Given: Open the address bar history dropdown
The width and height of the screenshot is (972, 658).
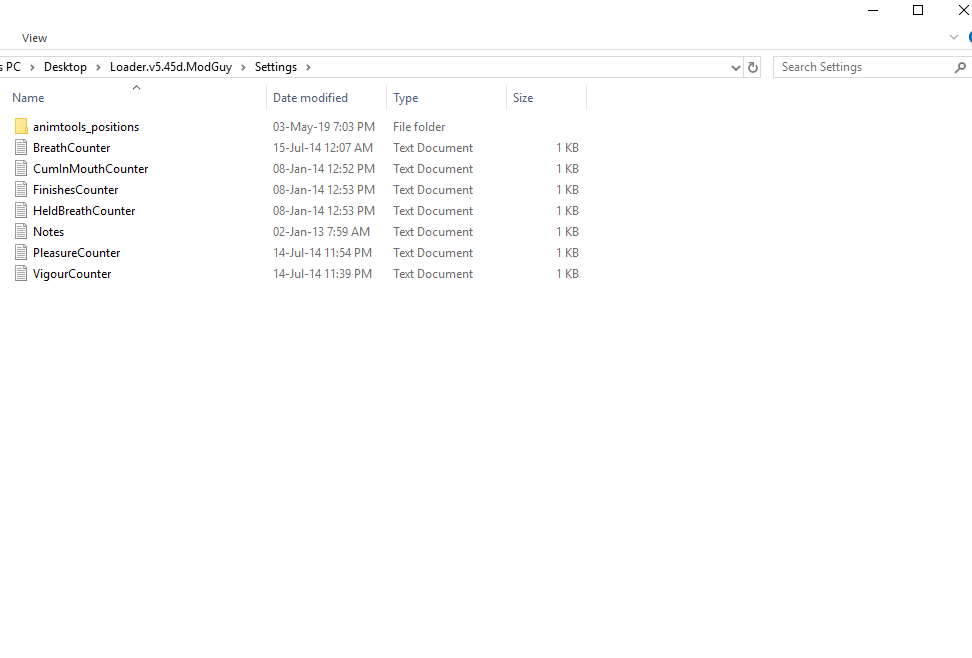Looking at the screenshot, I should point(736,67).
